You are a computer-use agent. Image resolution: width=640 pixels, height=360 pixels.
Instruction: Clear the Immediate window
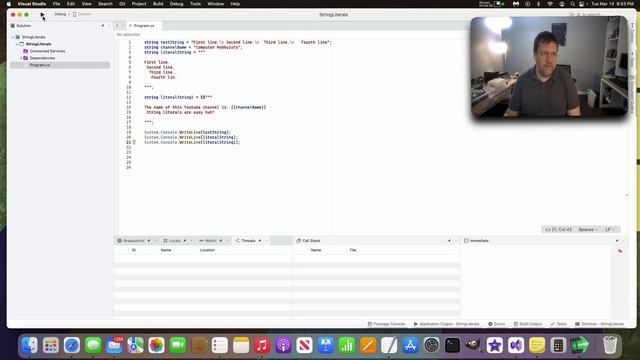[x=620, y=251]
